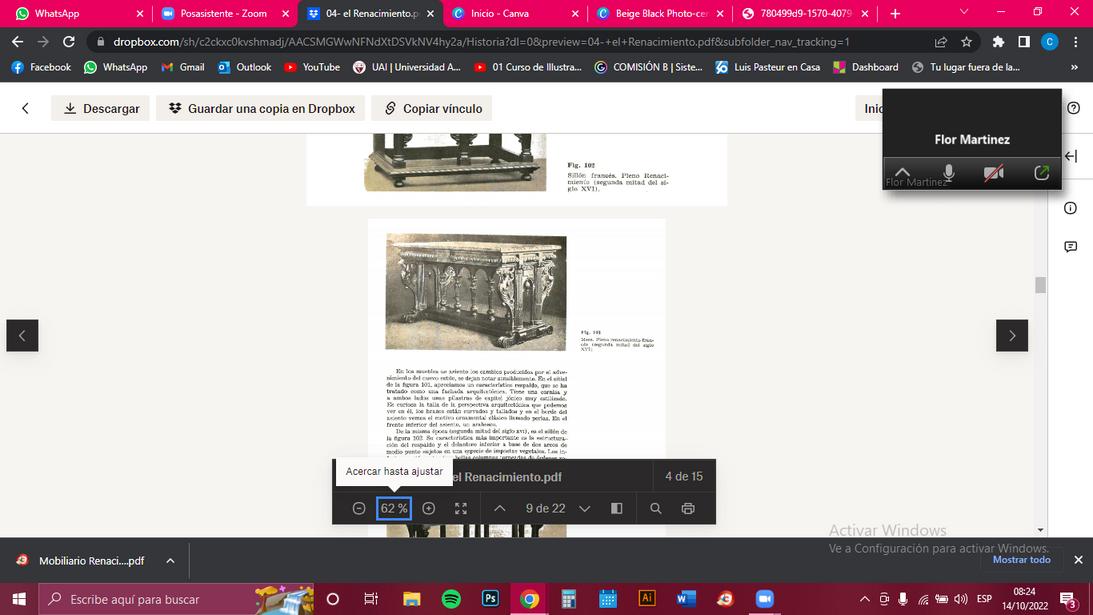This screenshot has height=615, width=1093.
Task: Expand Zoom mini window up chevron
Action: (x=902, y=172)
